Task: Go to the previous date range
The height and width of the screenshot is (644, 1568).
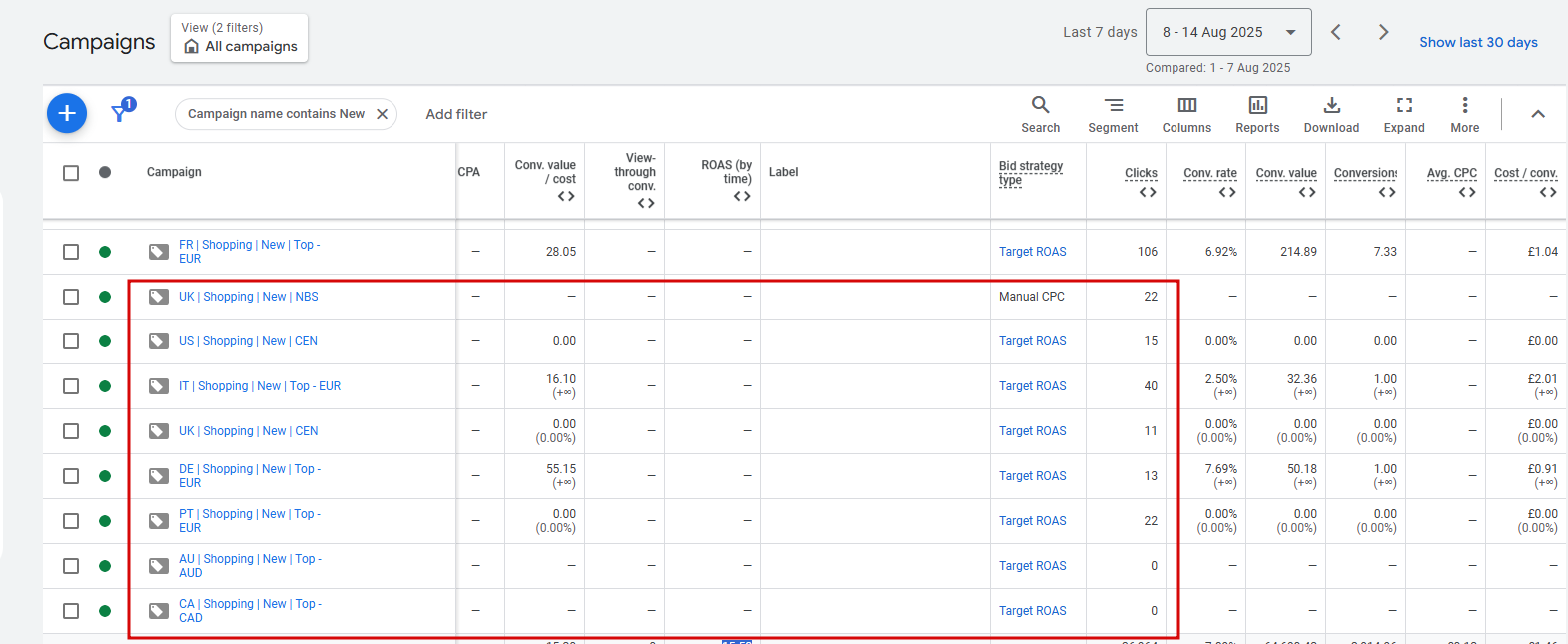Action: click(x=1335, y=32)
